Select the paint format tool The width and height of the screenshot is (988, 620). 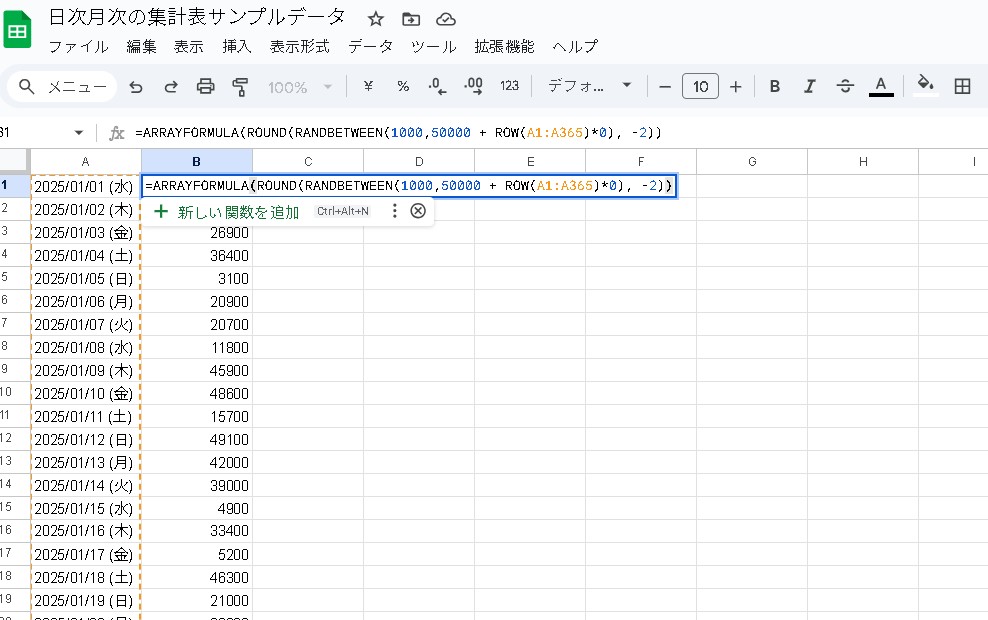240,87
